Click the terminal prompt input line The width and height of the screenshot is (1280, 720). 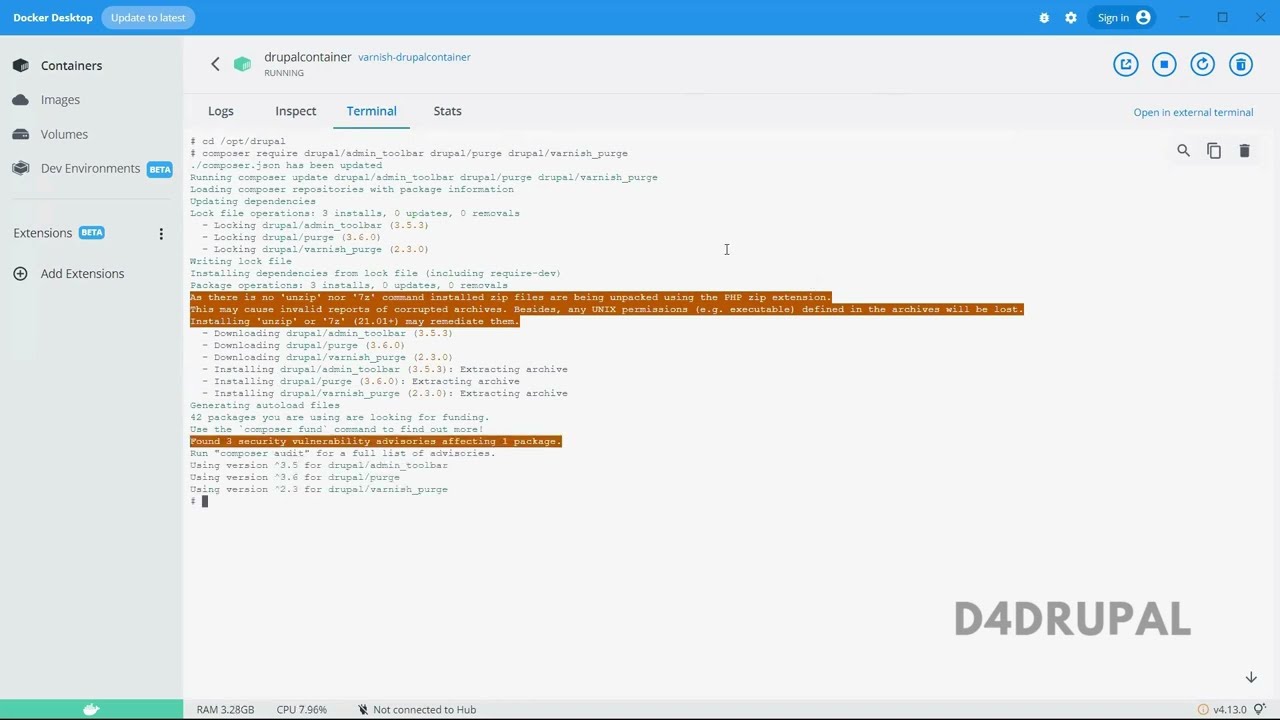[198, 501]
